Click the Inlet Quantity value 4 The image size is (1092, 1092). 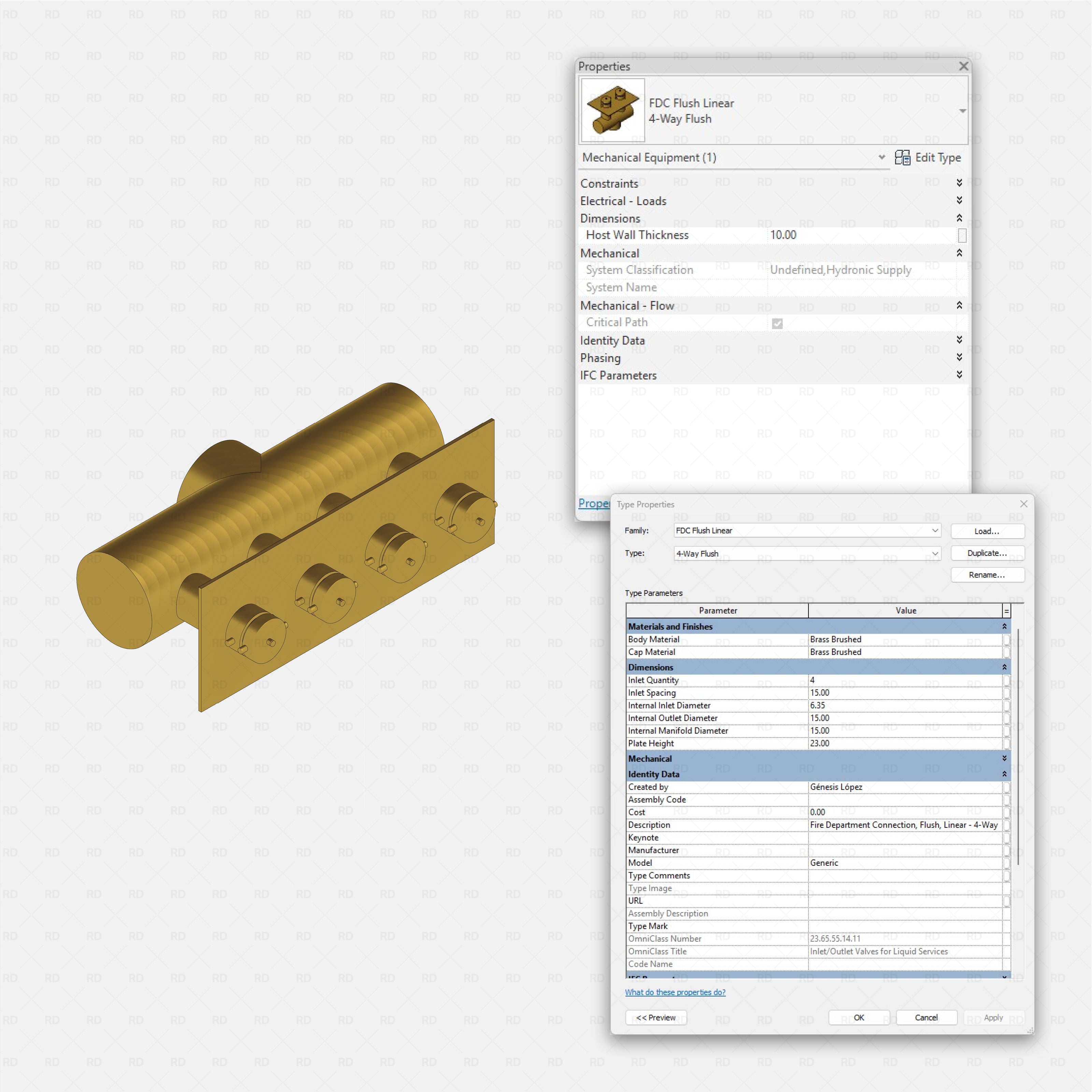point(905,680)
